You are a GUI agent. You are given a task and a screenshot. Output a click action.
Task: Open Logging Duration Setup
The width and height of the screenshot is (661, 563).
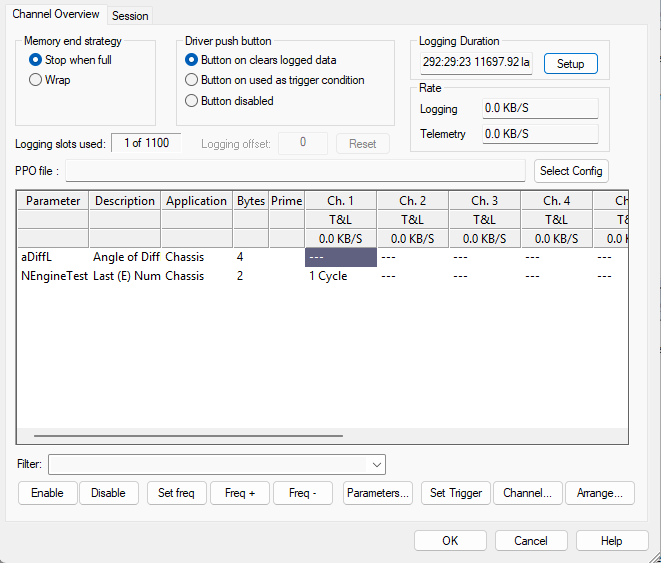(x=570, y=64)
